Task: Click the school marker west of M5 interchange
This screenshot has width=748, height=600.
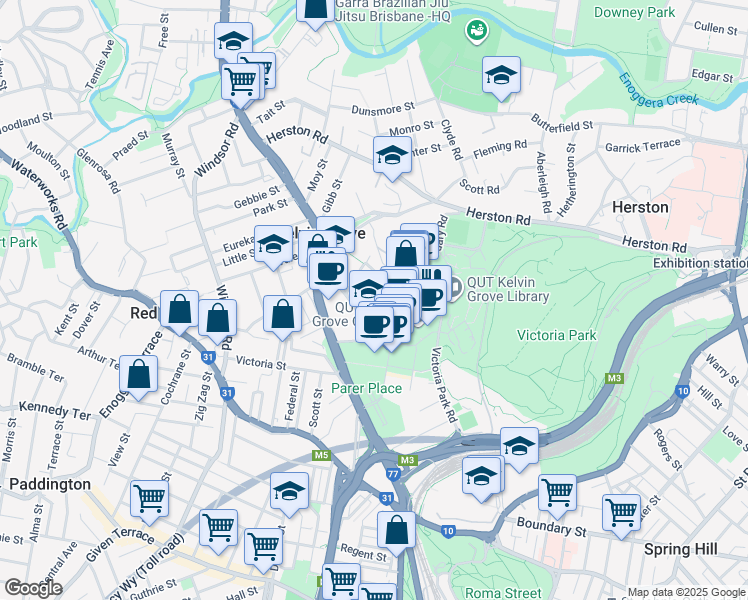Action: click(x=290, y=493)
